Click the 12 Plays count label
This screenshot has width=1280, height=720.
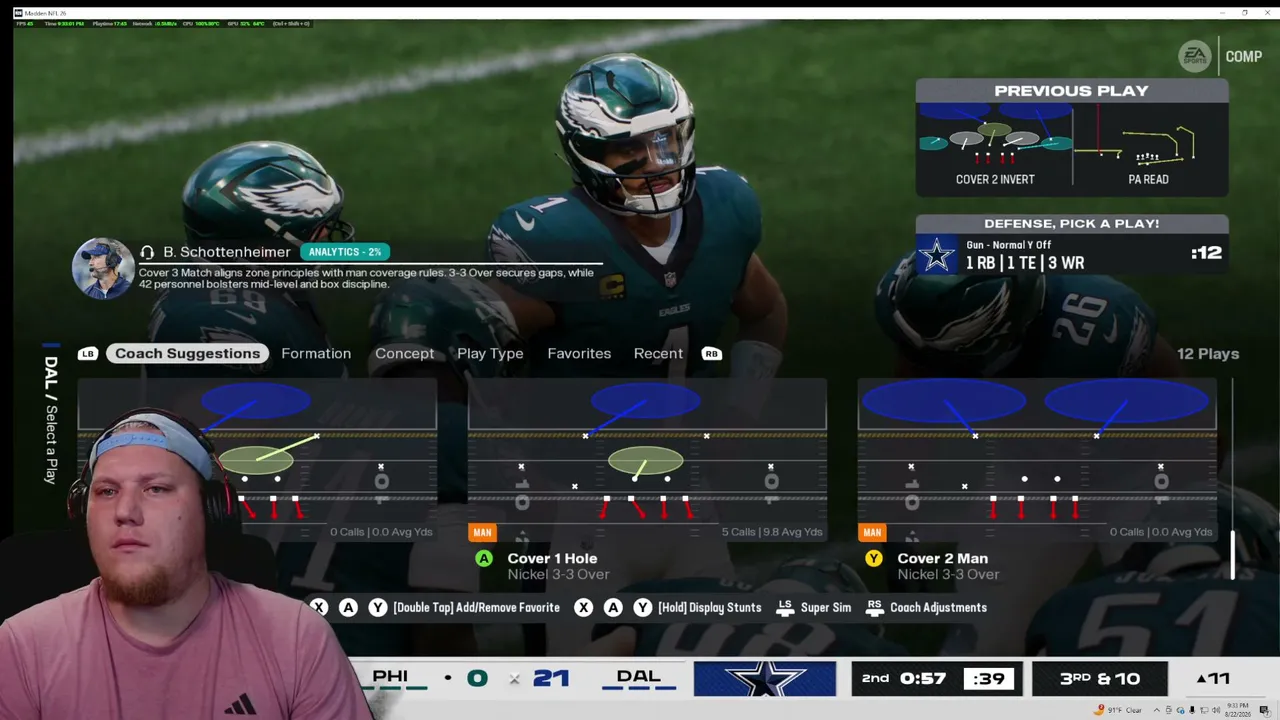pos(1208,354)
